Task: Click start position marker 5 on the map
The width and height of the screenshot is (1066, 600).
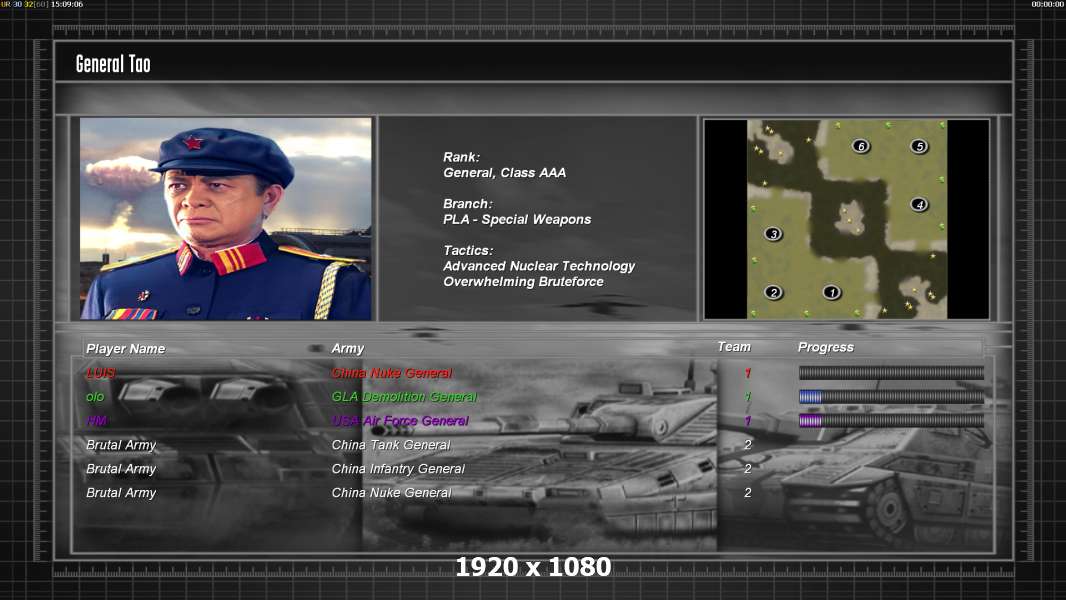Action: point(919,146)
